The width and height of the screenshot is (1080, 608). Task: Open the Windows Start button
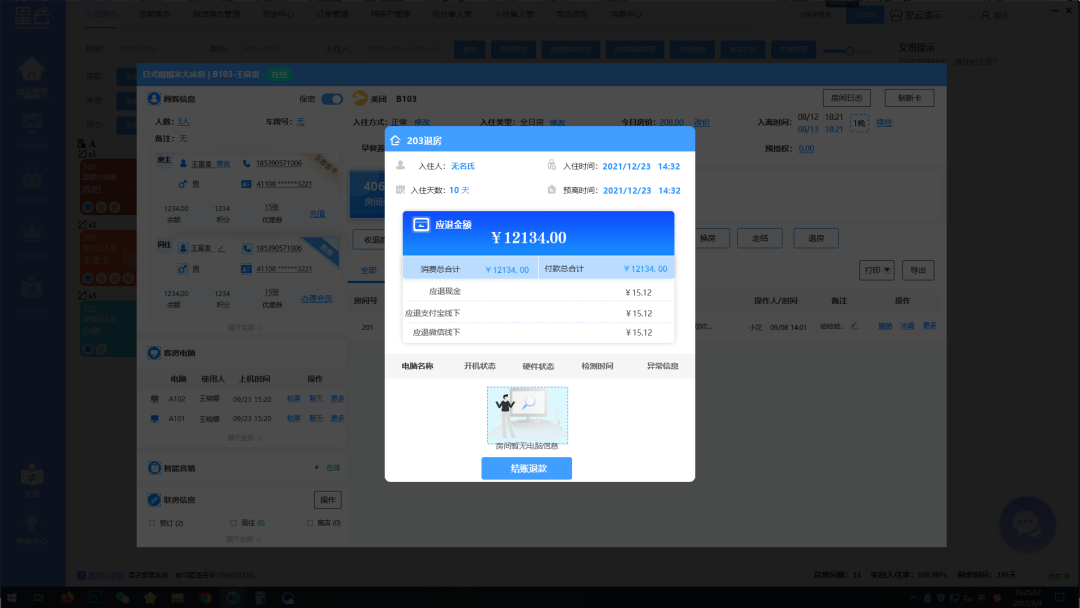[x=12, y=598]
